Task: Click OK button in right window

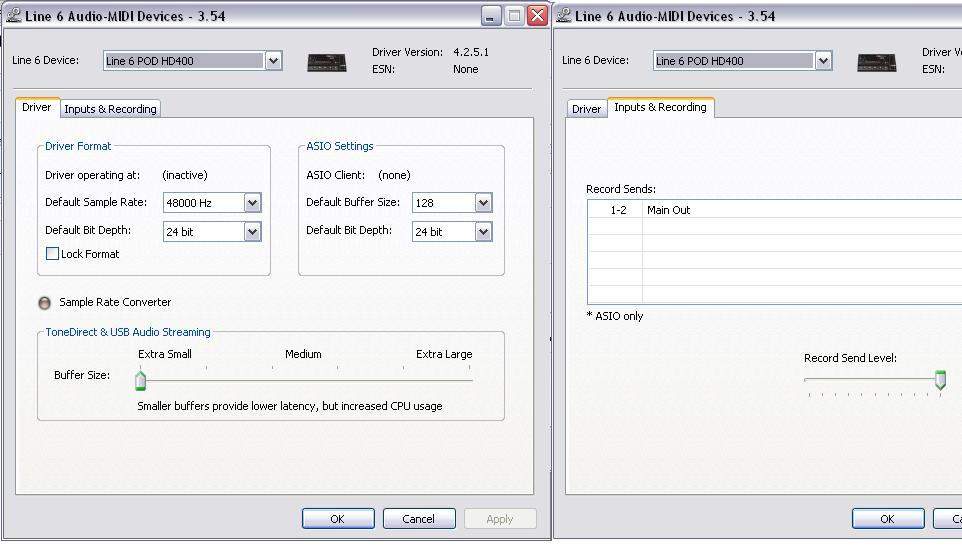Action: (x=887, y=519)
